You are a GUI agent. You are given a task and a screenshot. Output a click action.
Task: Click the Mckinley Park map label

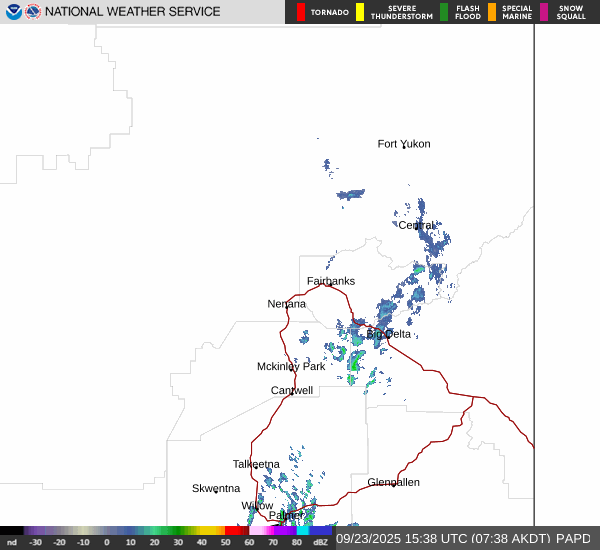tap(291, 367)
